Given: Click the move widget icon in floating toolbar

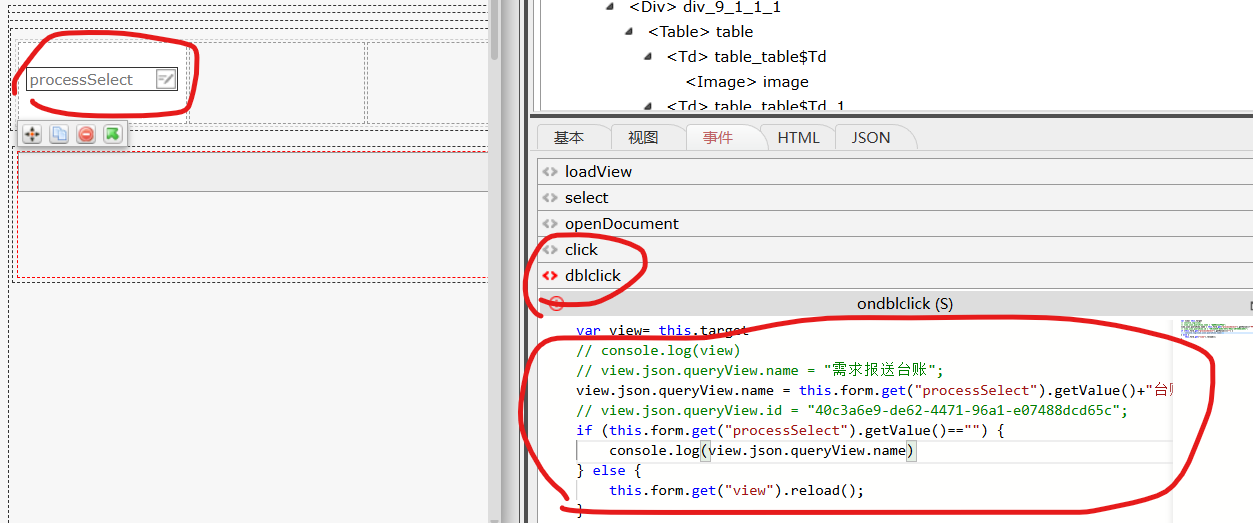Looking at the screenshot, I should click(x=32, y=133).
